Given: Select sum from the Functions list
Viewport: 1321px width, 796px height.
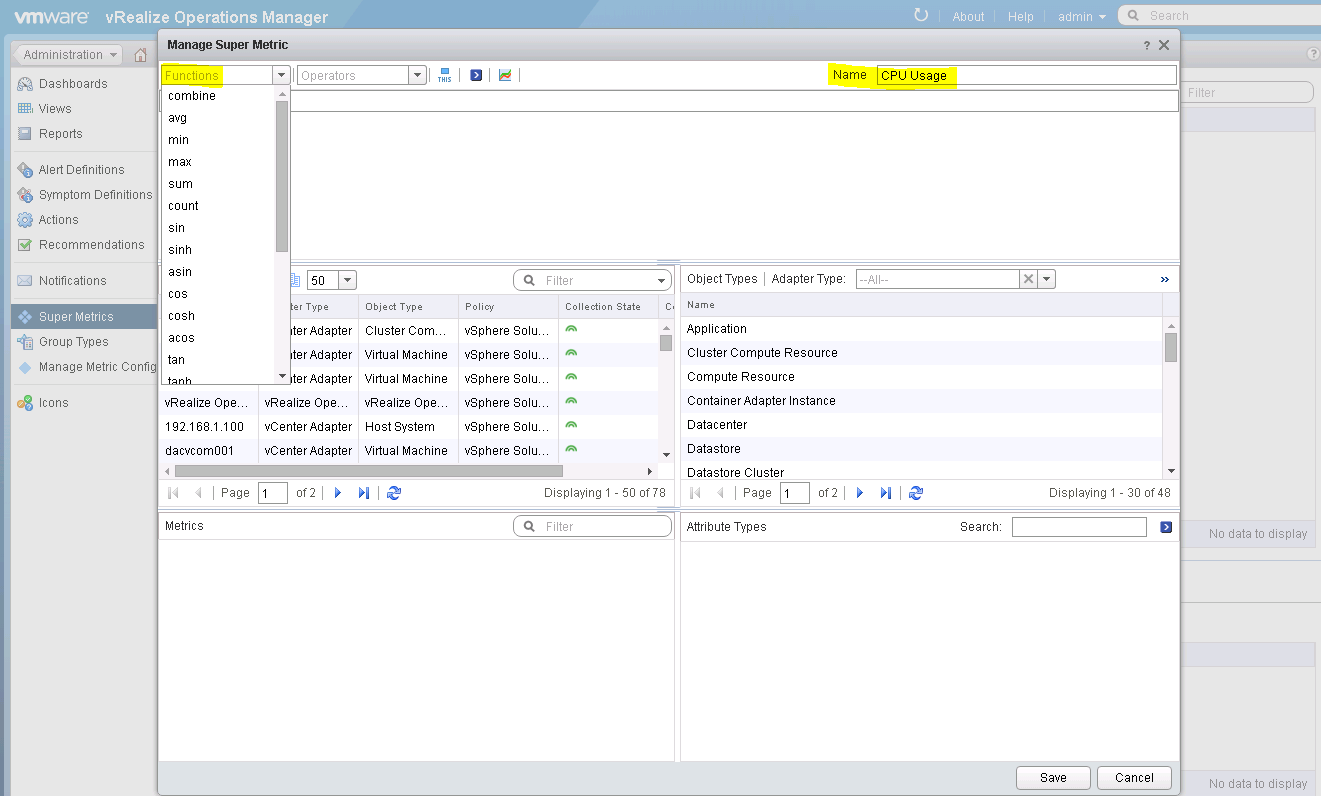Looking at the screenshot, I should [218, 184].
